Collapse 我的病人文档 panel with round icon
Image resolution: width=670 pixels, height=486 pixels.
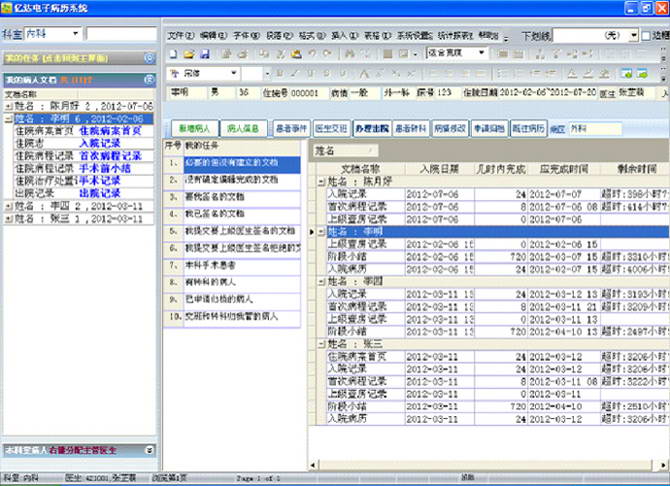coord(150,77)
